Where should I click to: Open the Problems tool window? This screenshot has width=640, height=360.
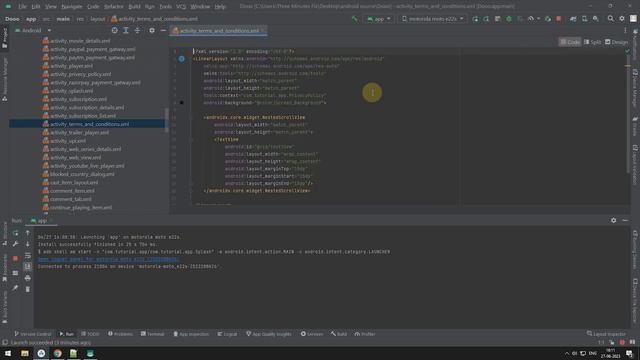point(120,334)
